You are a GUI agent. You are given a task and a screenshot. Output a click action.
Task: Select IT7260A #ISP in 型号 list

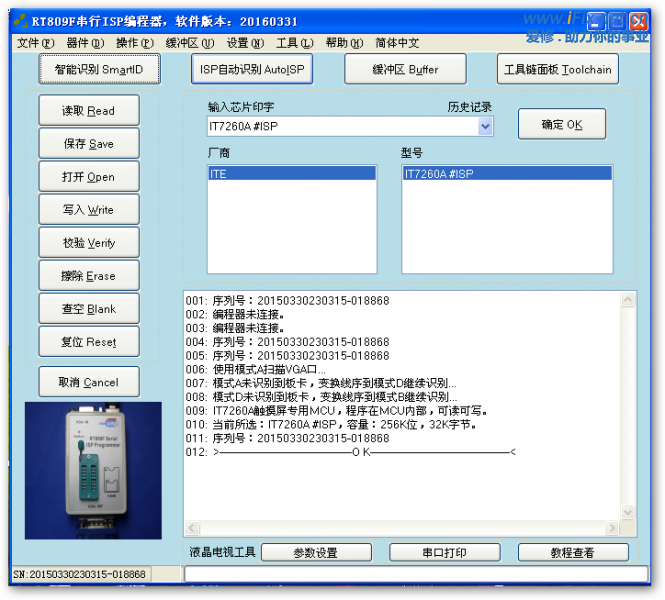coord(507,173)
